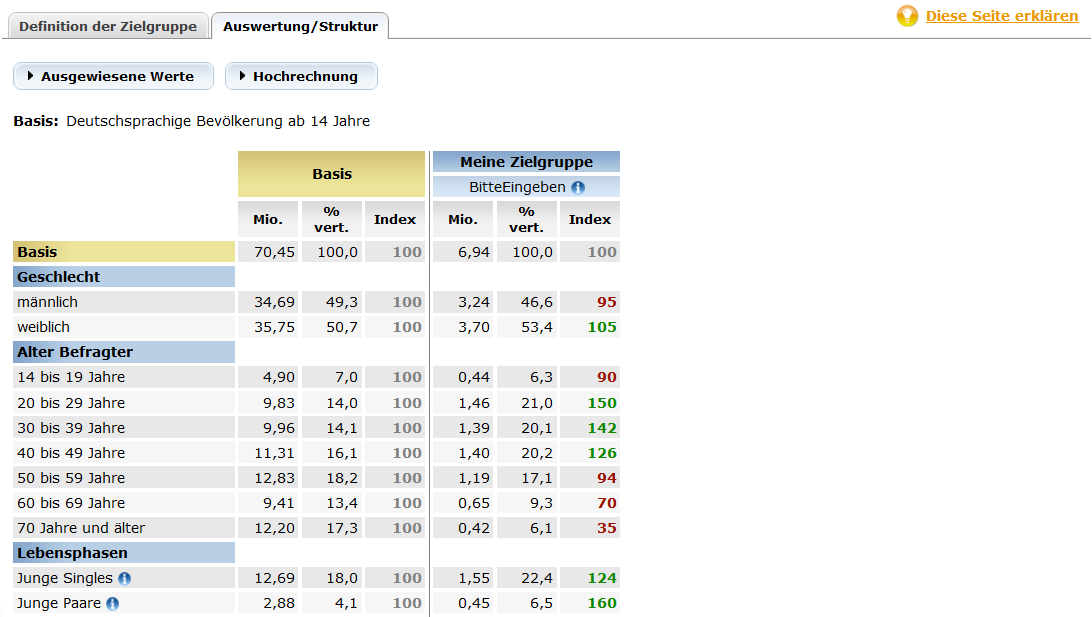The image size is (1092, 617).
Task: Expand the Ausgewiesene Werte dropdown
Action: click(113, 76)
